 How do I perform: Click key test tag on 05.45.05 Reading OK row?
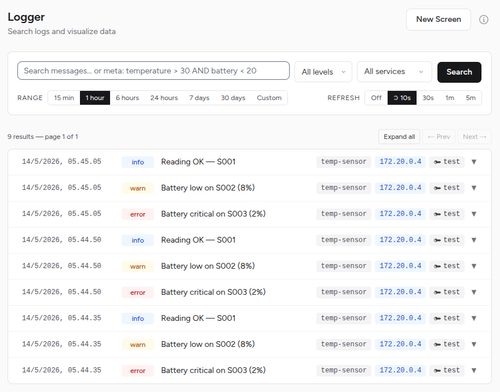click(x=447, y=162)
